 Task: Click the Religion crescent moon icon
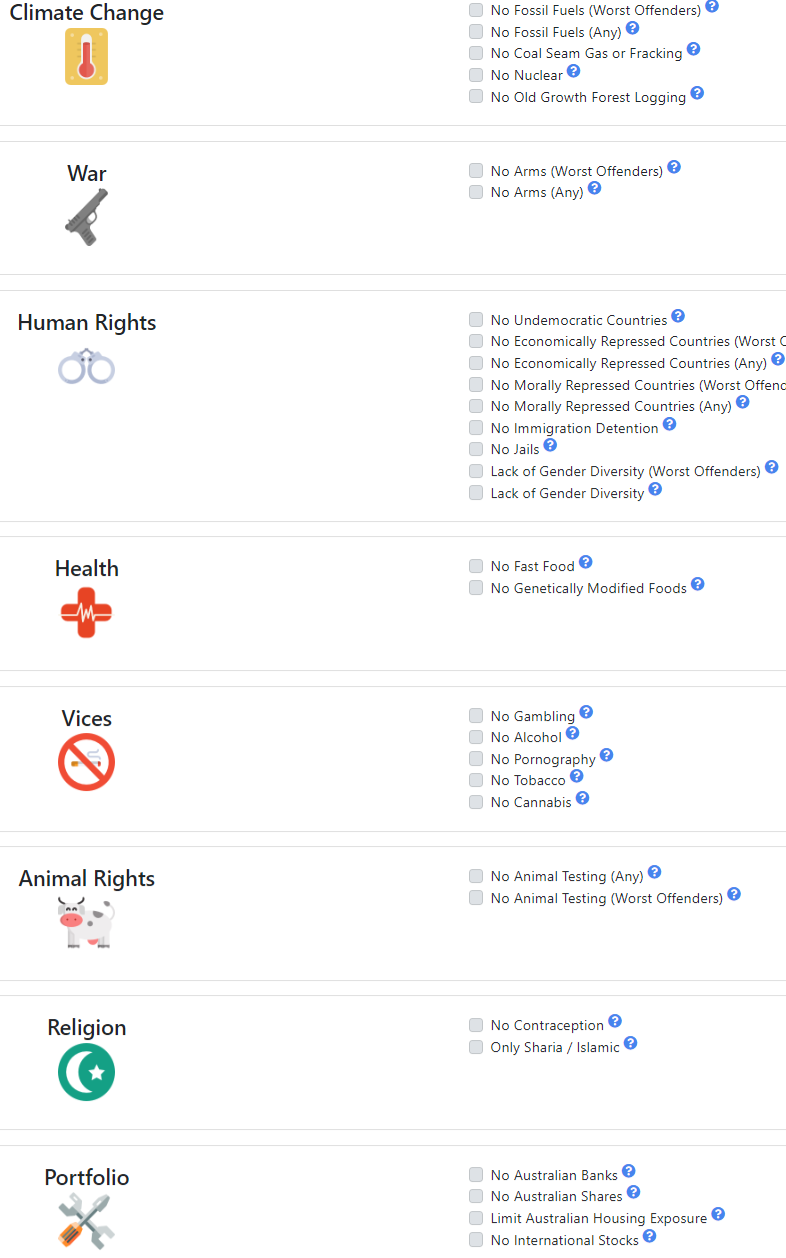(86, 1072)
